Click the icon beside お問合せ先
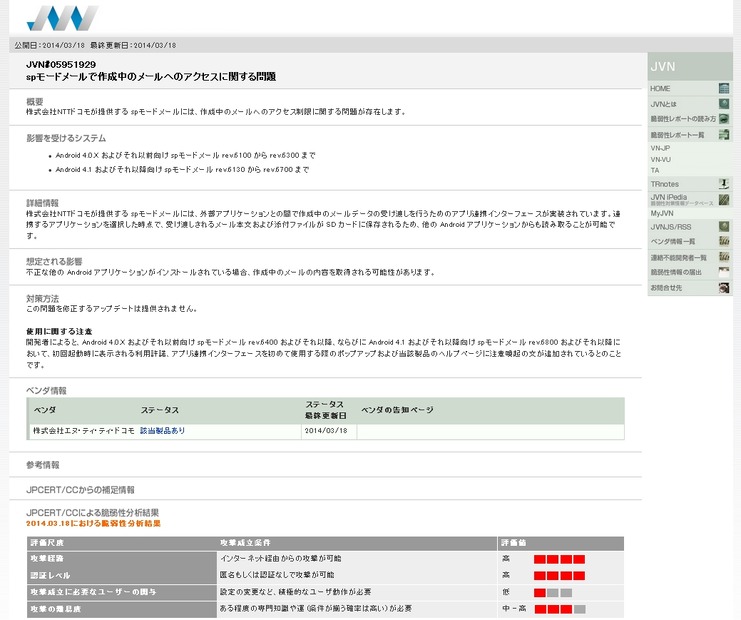Viewport: 741px width, 620px height. tap(724, 287)
